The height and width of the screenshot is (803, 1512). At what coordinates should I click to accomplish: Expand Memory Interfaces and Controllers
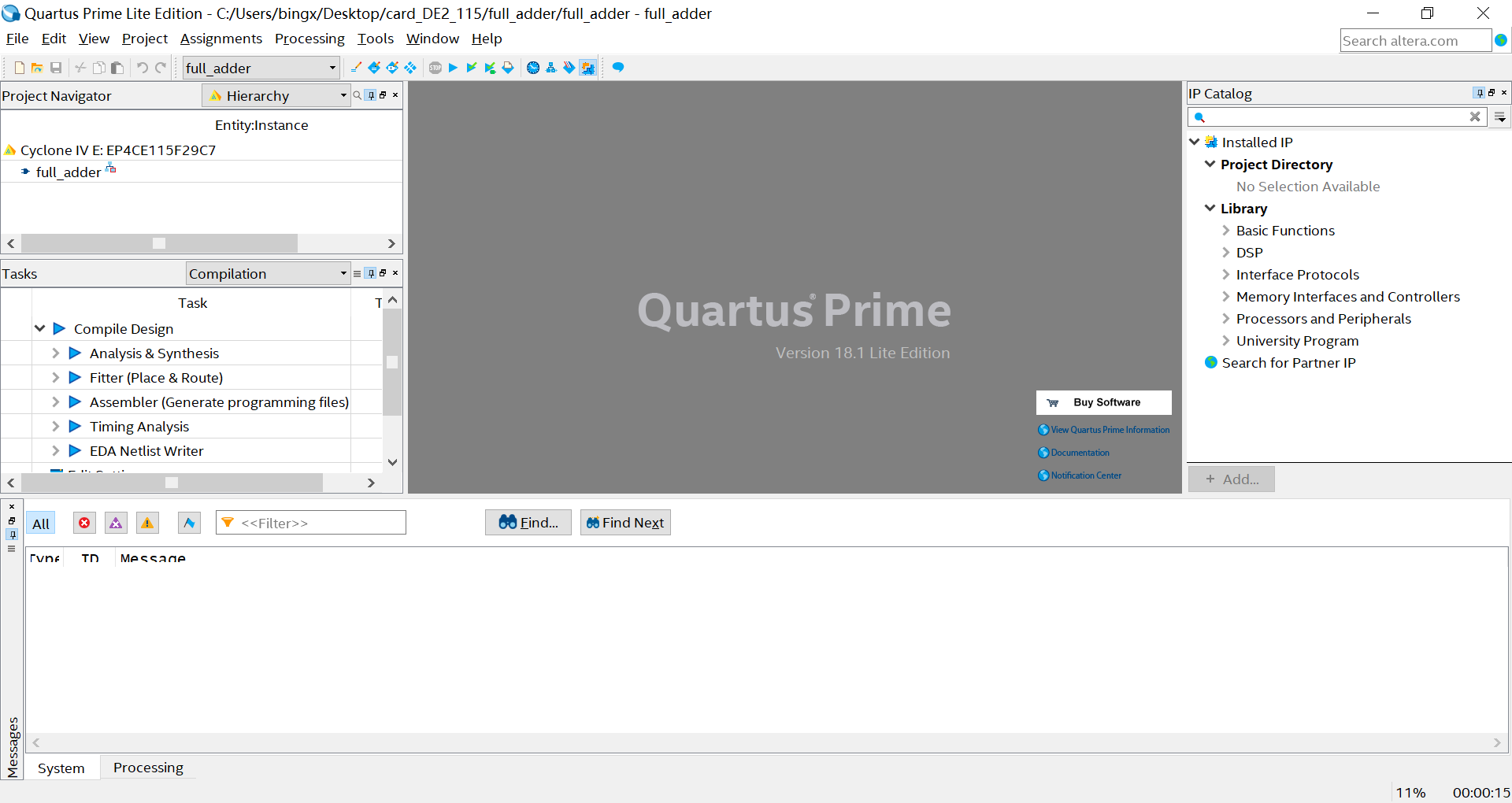coord(1225,297)
